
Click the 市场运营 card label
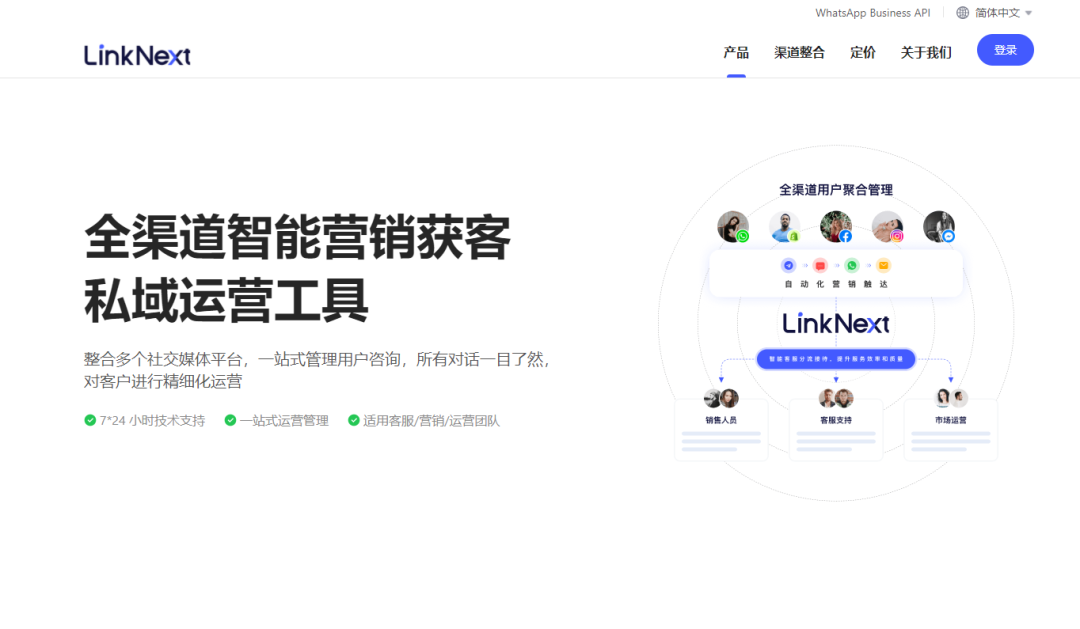click(951, 420)
